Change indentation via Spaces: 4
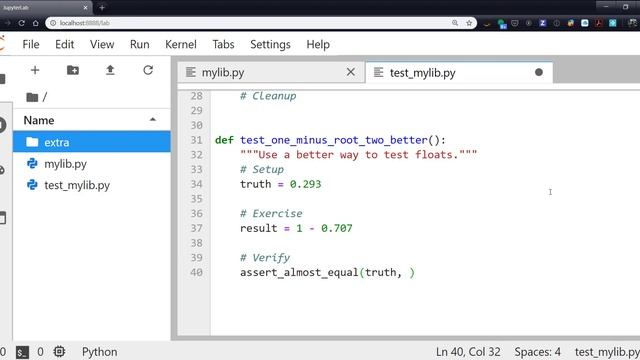 click(x=538, y=352)
